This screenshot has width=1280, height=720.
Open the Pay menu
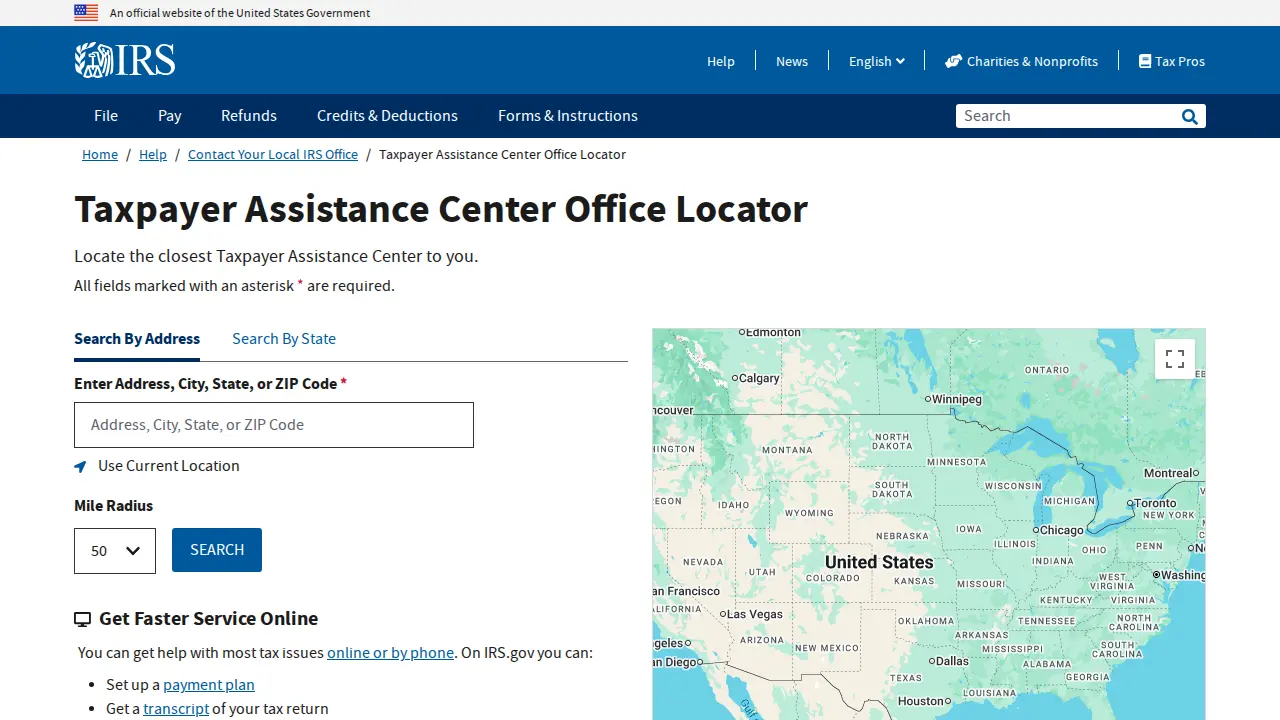click(170, 116)
